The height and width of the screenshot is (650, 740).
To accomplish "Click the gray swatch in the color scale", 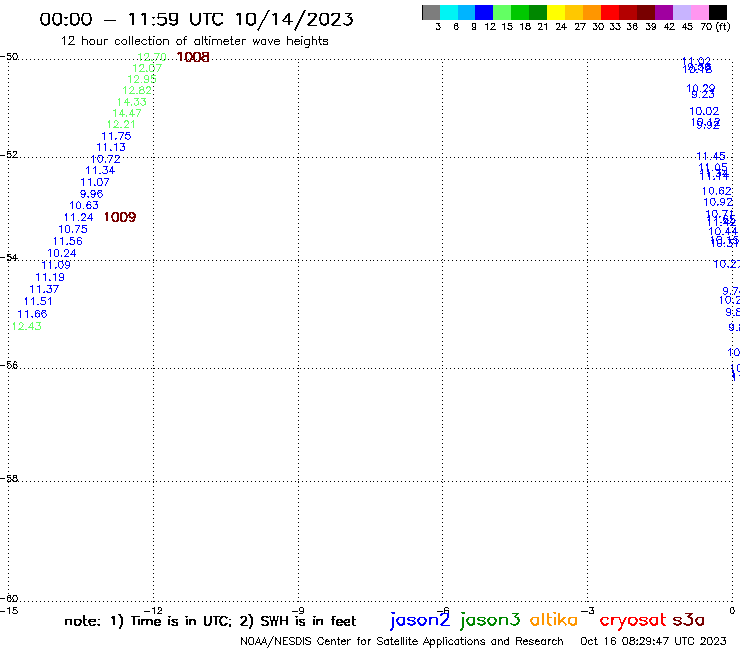I will point(431,12).
